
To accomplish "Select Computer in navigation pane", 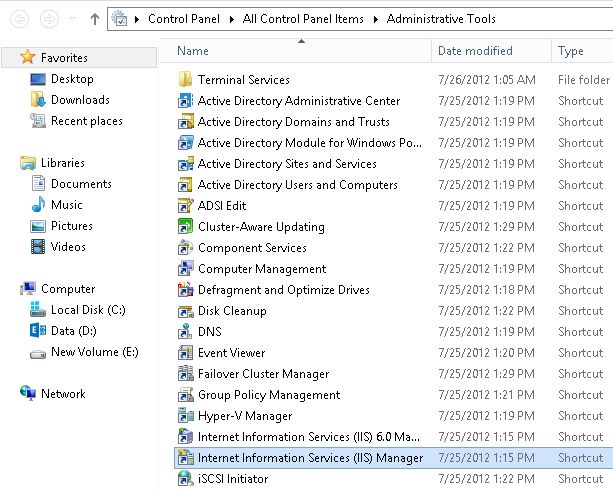I will [x=68, y=289].
